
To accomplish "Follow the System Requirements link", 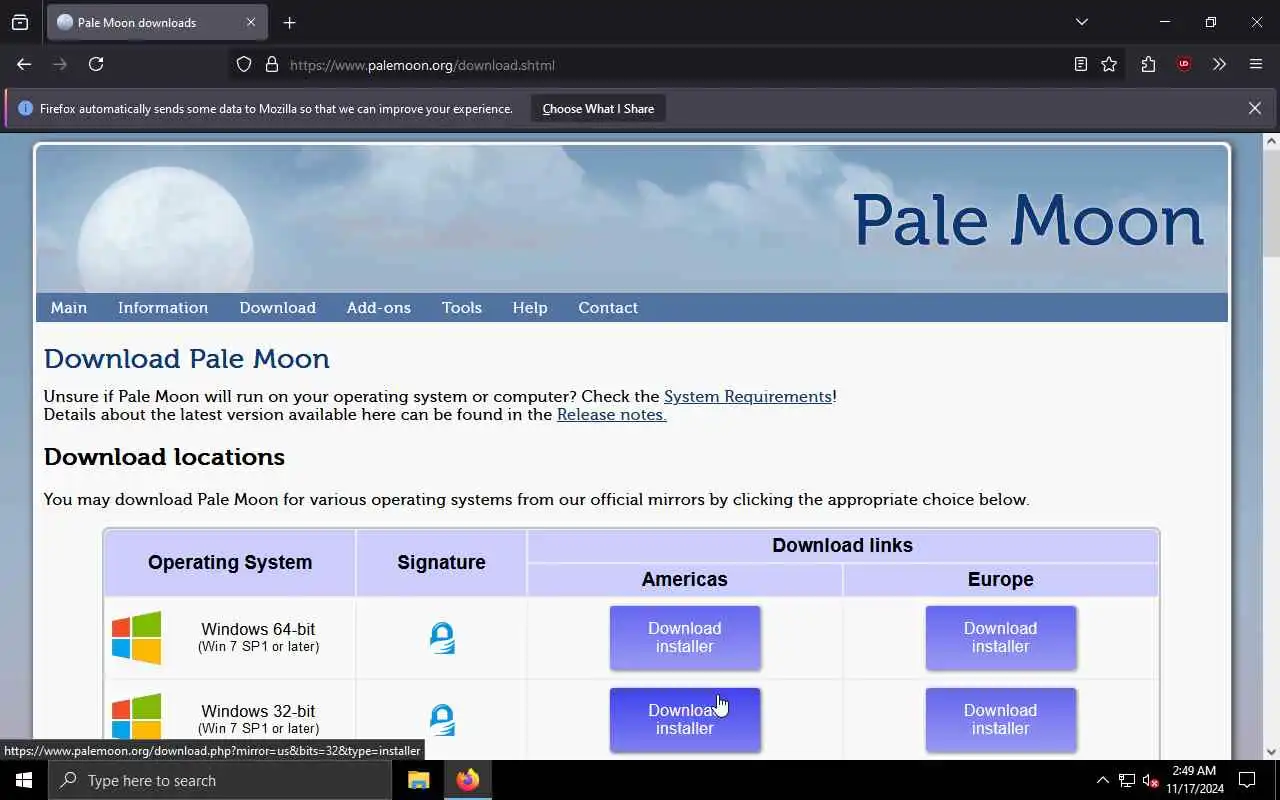I will click(748, 396).
